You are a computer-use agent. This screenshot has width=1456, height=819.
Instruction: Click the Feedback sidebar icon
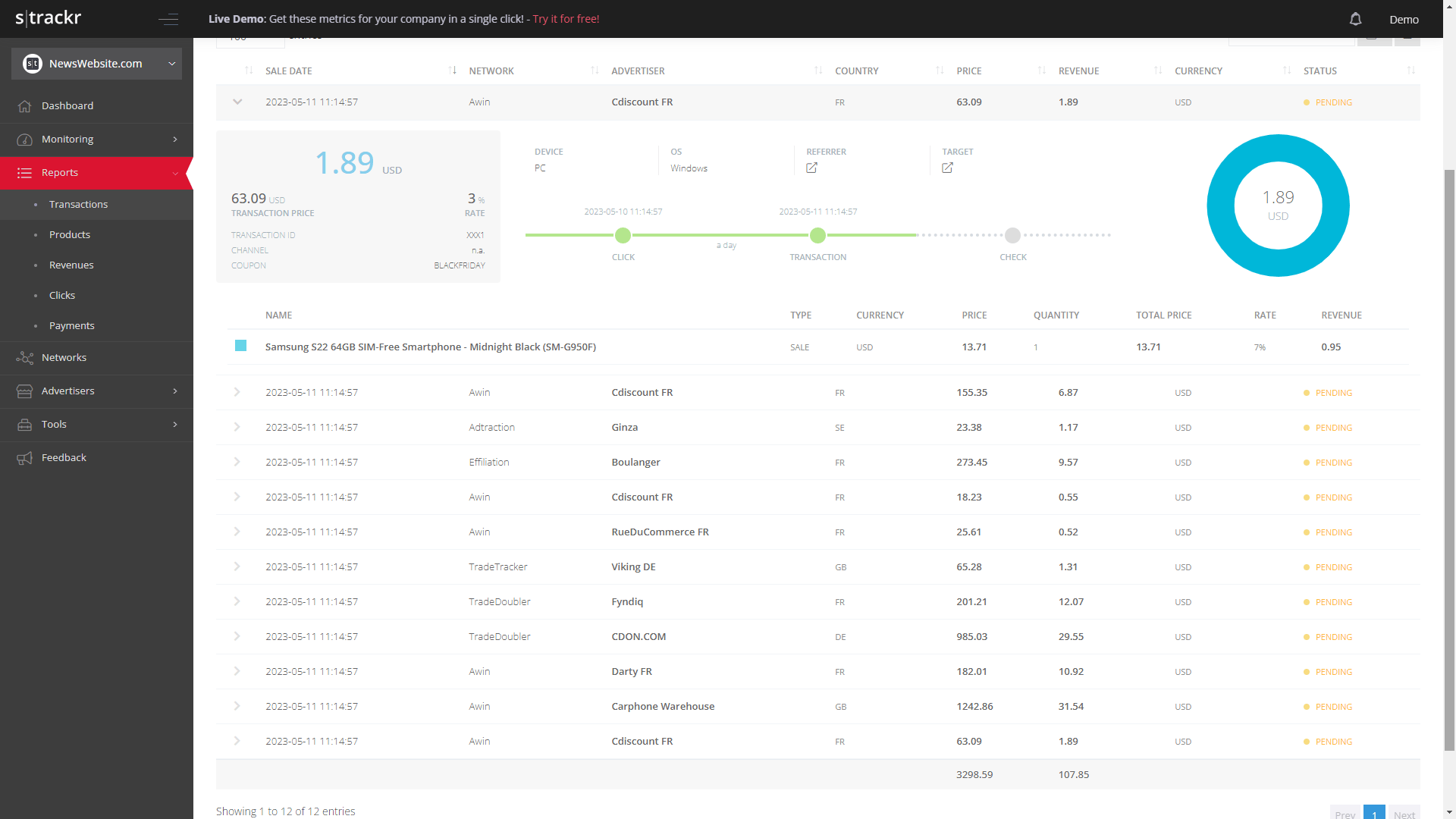click(24, 457)
